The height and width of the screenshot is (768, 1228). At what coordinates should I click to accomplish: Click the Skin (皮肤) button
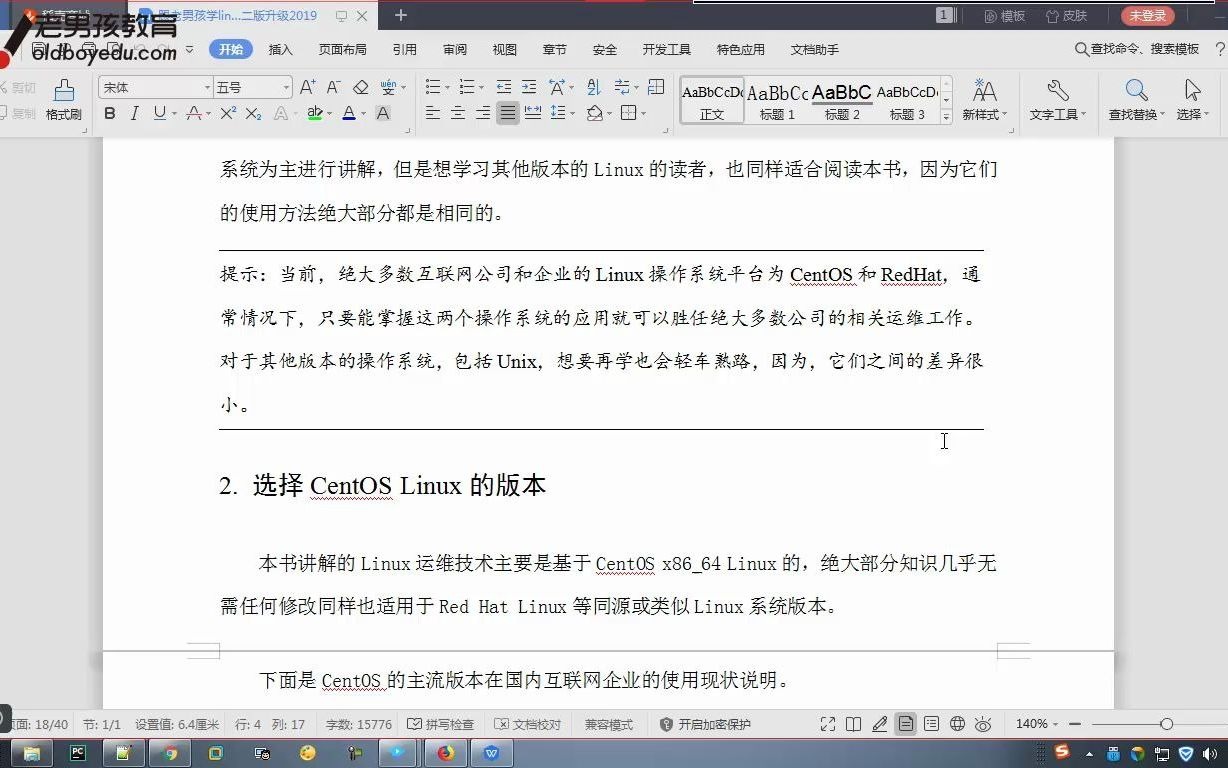pos(1066,16)
